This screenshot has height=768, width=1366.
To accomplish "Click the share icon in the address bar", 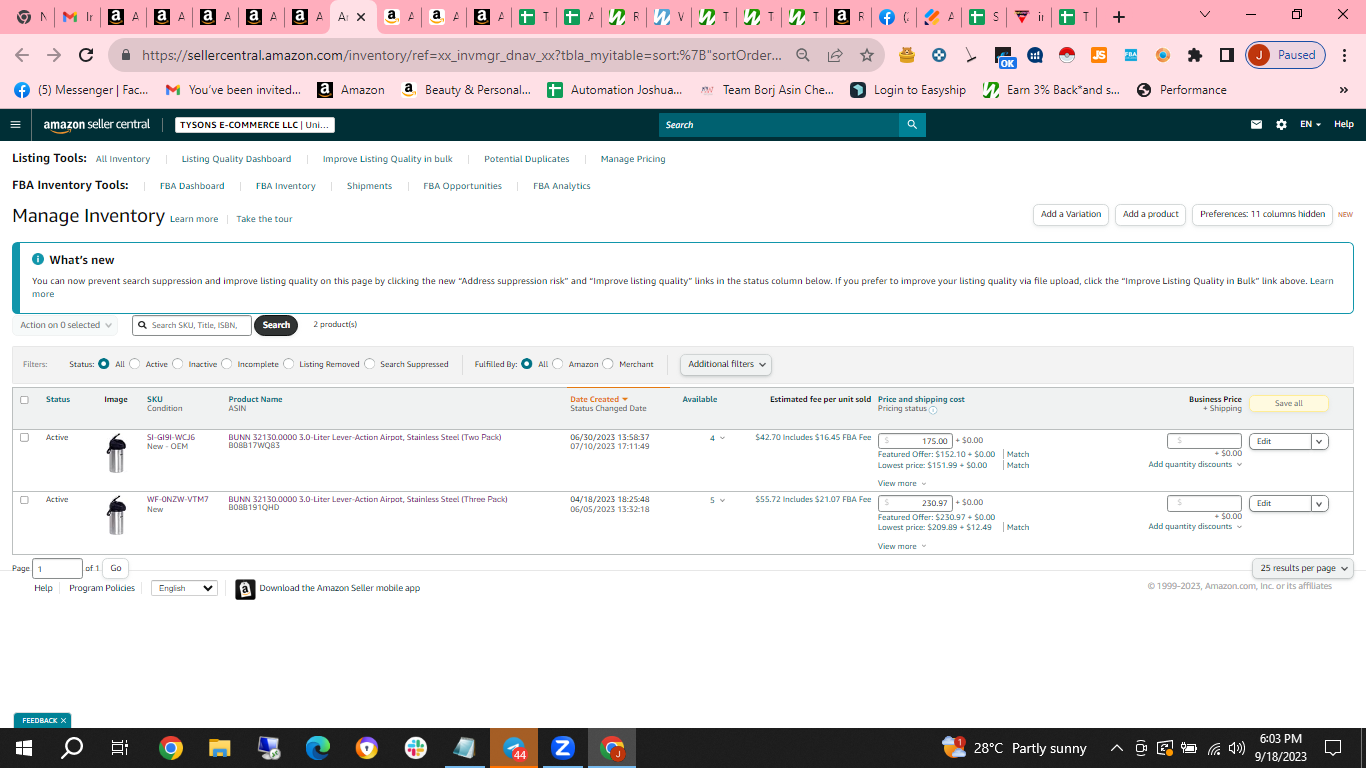I will [x=835, y=55].
